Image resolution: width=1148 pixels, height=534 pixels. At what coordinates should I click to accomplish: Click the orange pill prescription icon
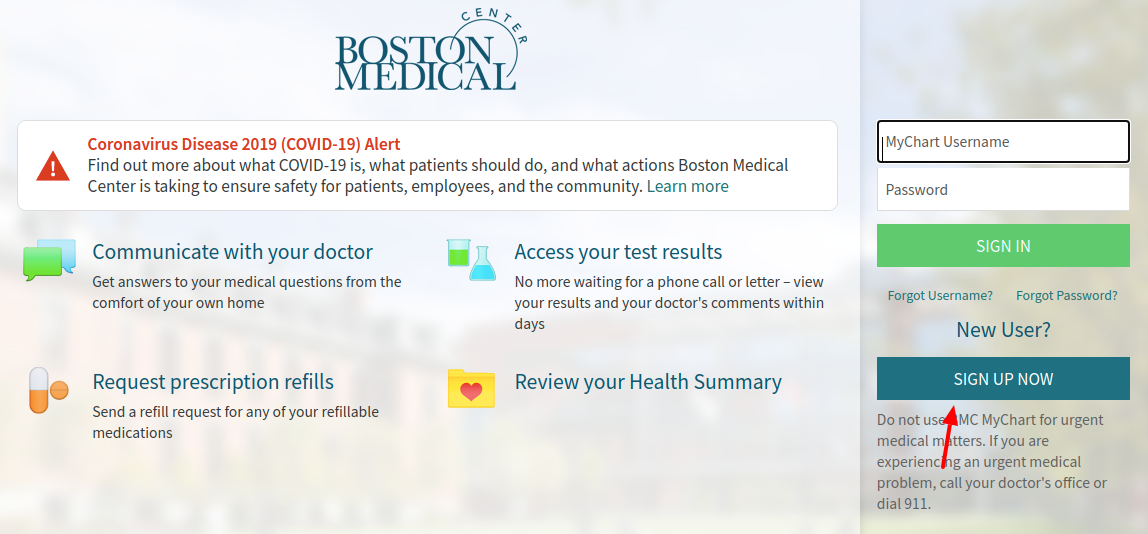click(48, 390)
